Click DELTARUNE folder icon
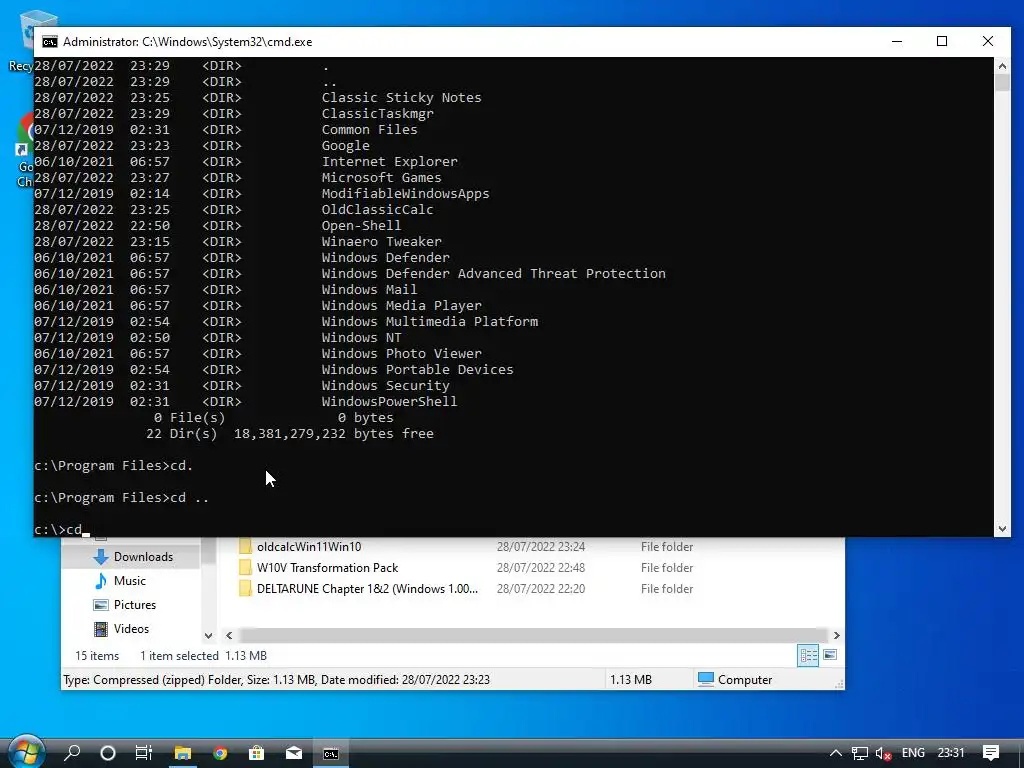 click(x=246, y=588)
